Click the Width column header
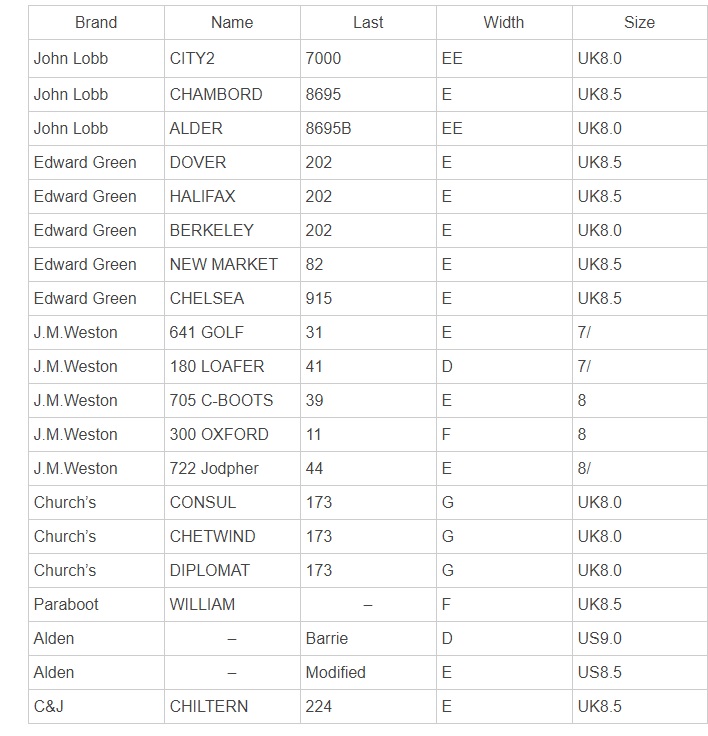The image size is (708, 736). coord(503,22)
